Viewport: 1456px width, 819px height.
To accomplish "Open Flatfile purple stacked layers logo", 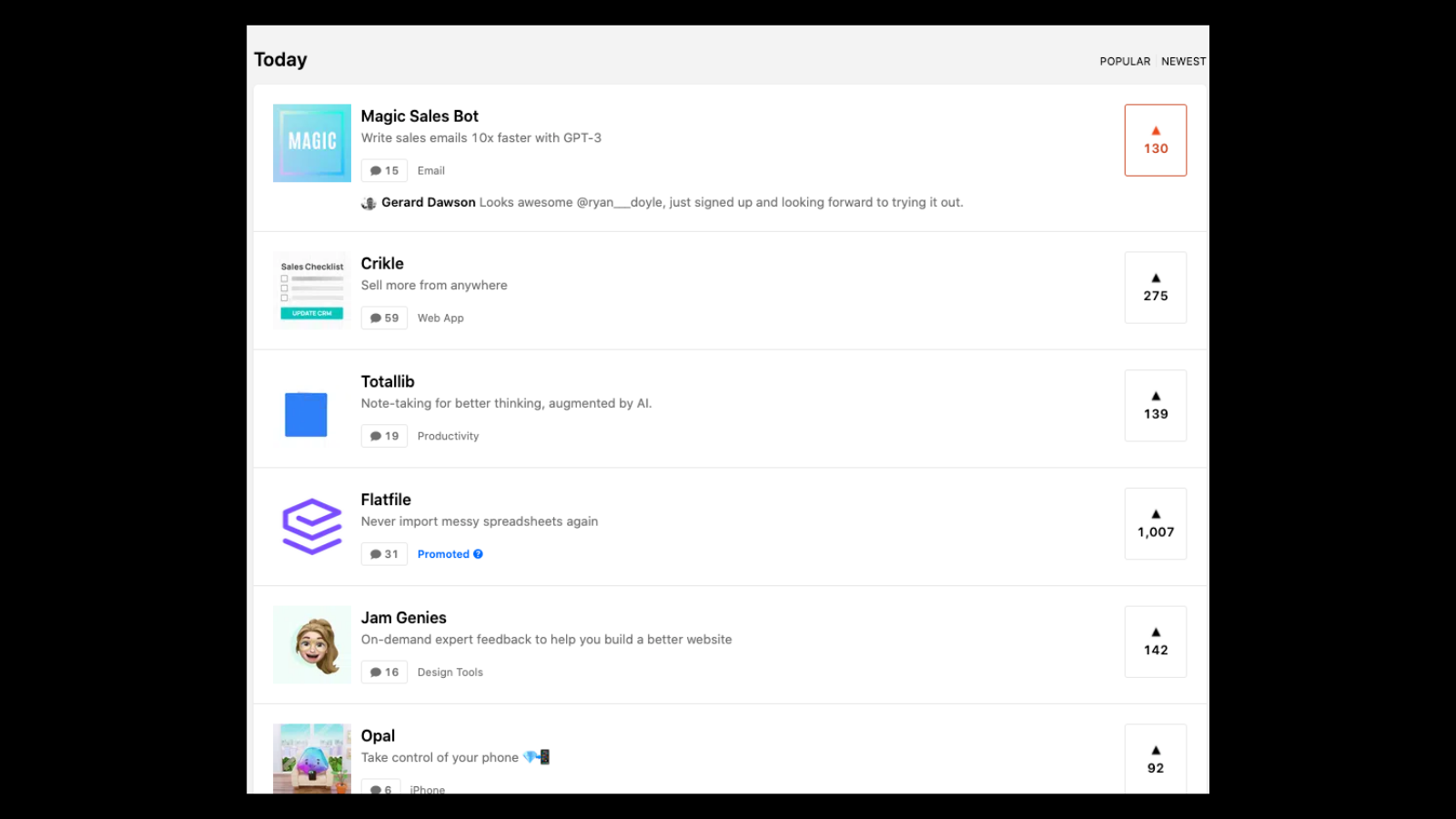I will tap(312, 526).
